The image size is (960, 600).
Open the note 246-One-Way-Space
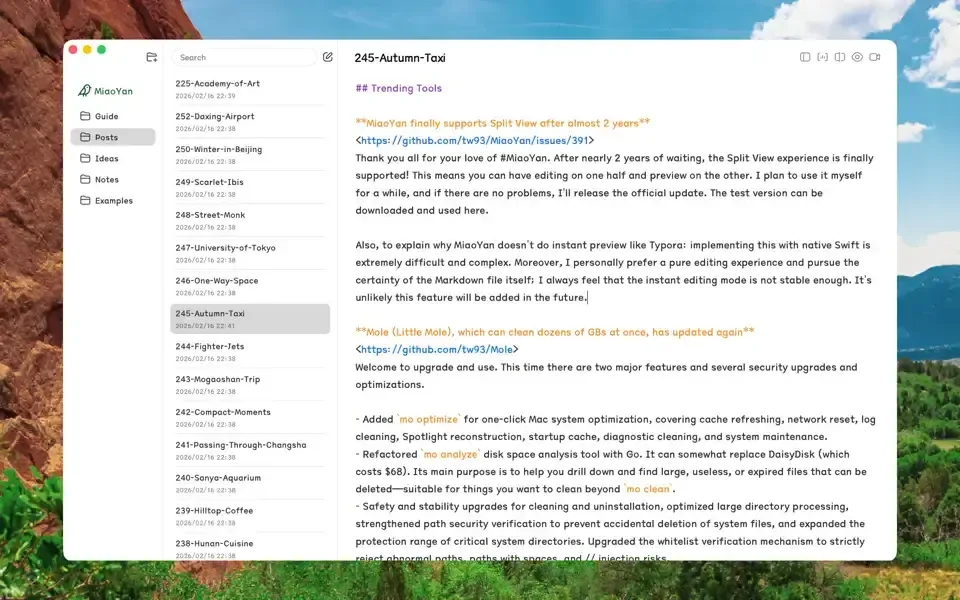point(250,286)
